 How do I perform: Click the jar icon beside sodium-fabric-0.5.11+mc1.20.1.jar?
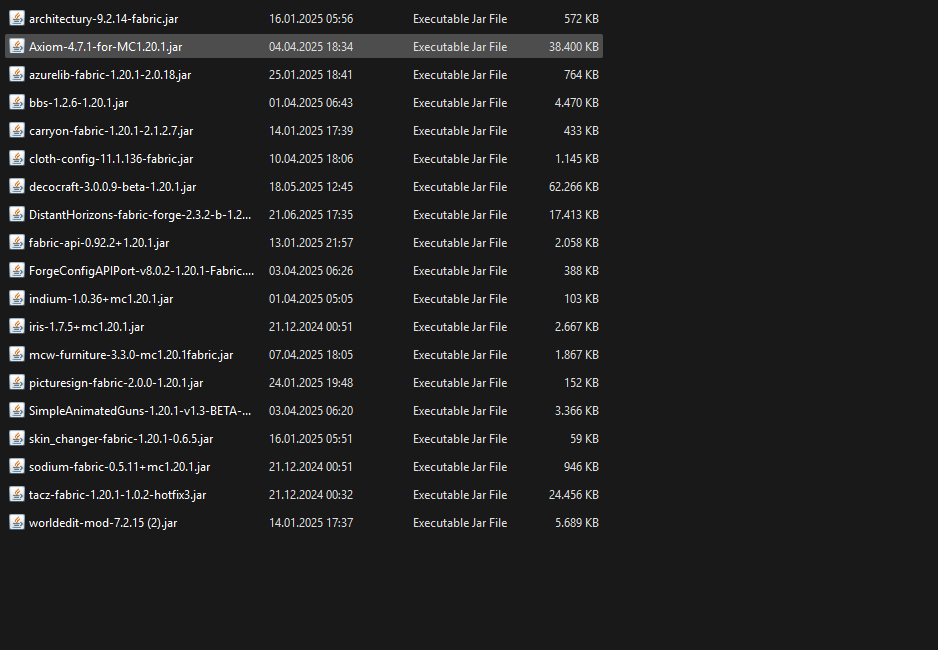[17, 466]
